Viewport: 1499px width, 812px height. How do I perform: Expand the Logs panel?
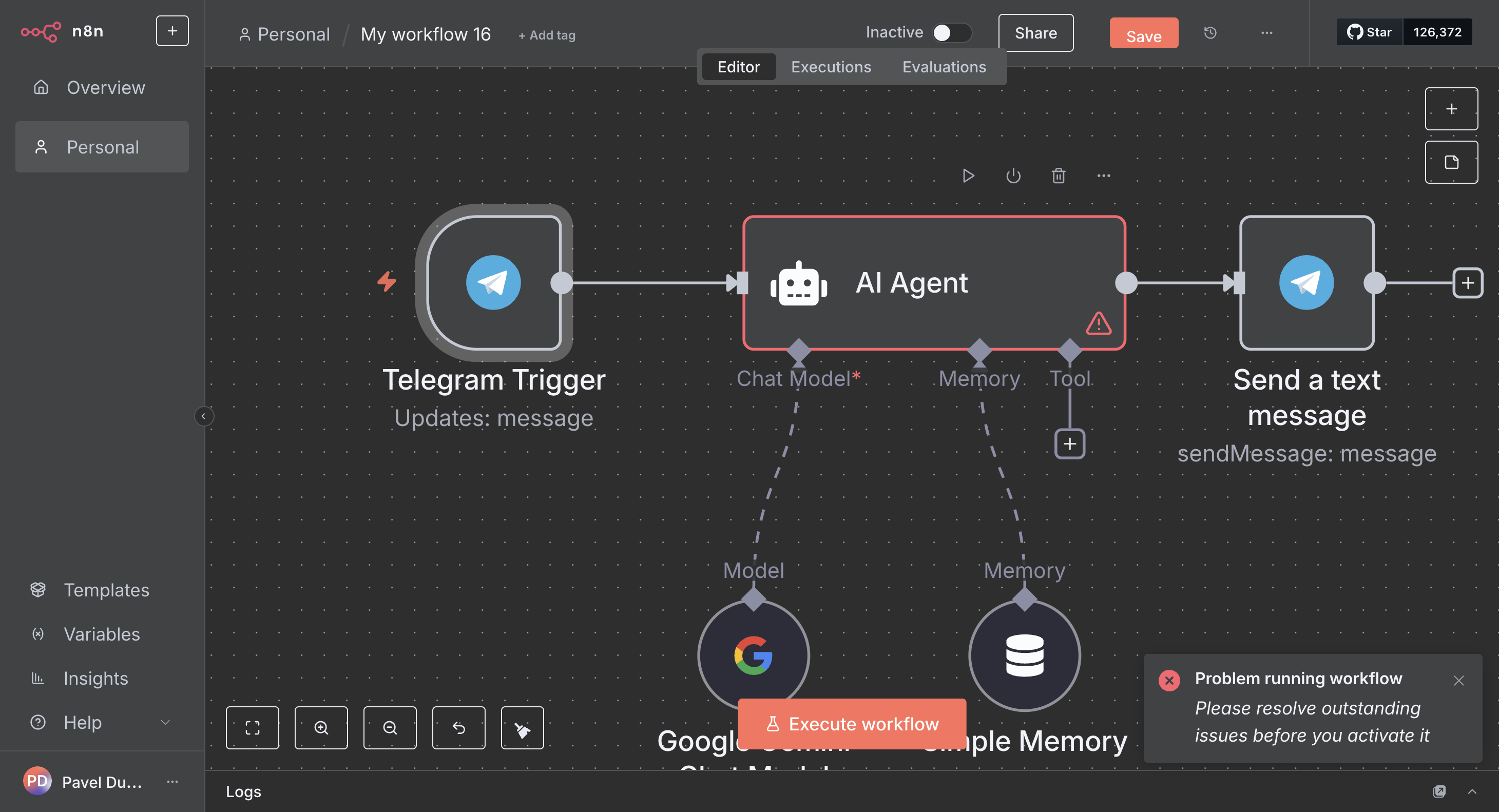(1472, 791)
